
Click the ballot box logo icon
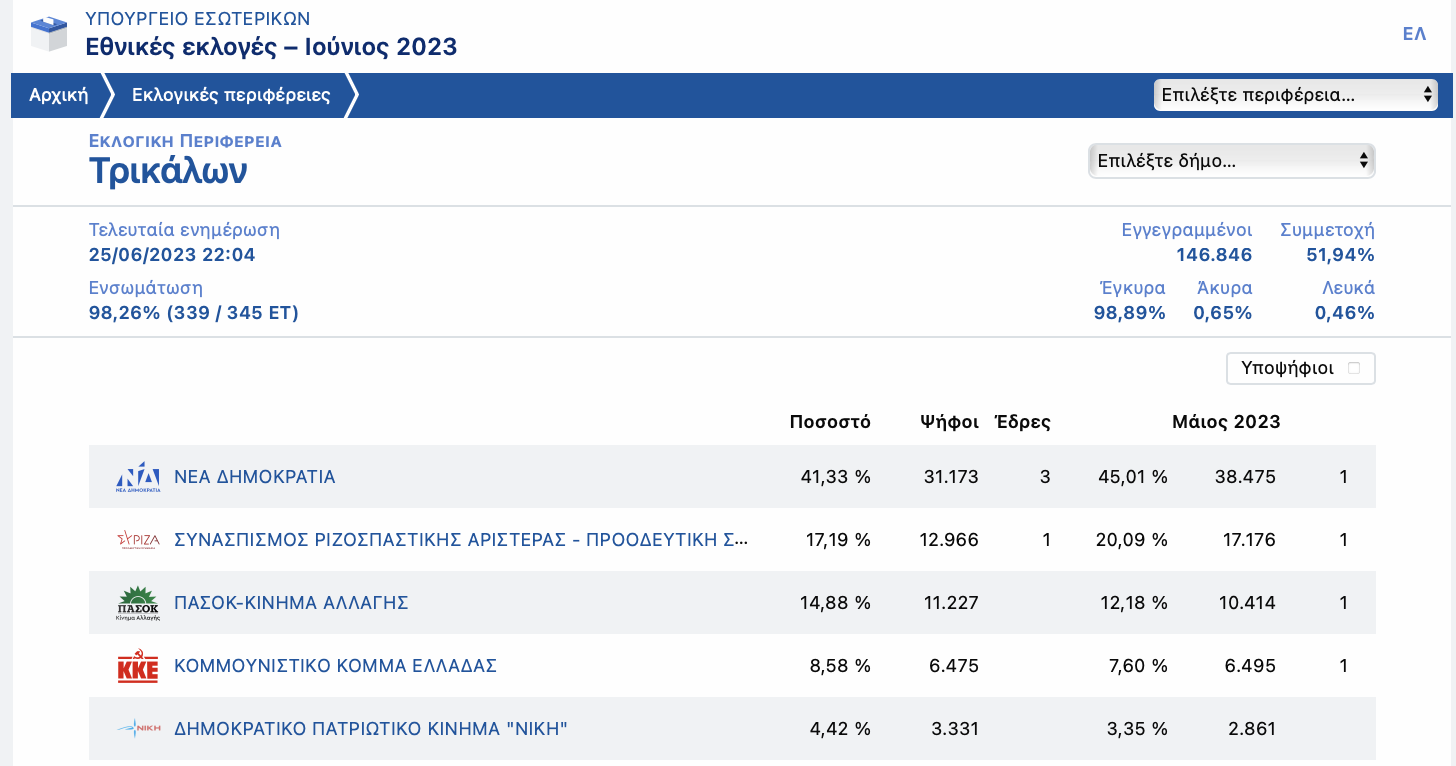(49, 34)
